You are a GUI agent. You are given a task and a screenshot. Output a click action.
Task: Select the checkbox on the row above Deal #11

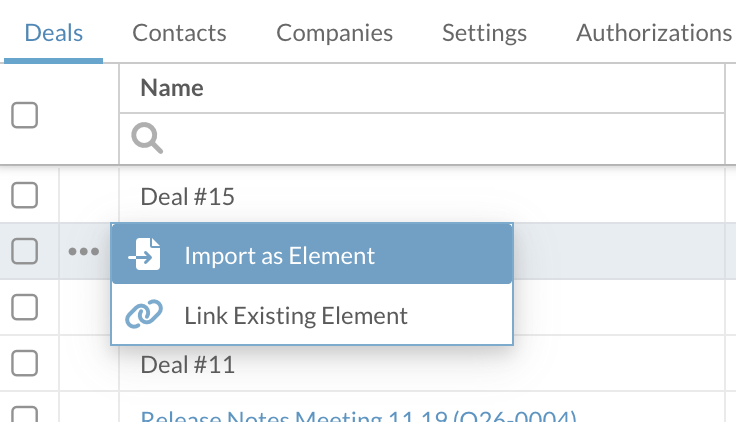tap(24, 309)
